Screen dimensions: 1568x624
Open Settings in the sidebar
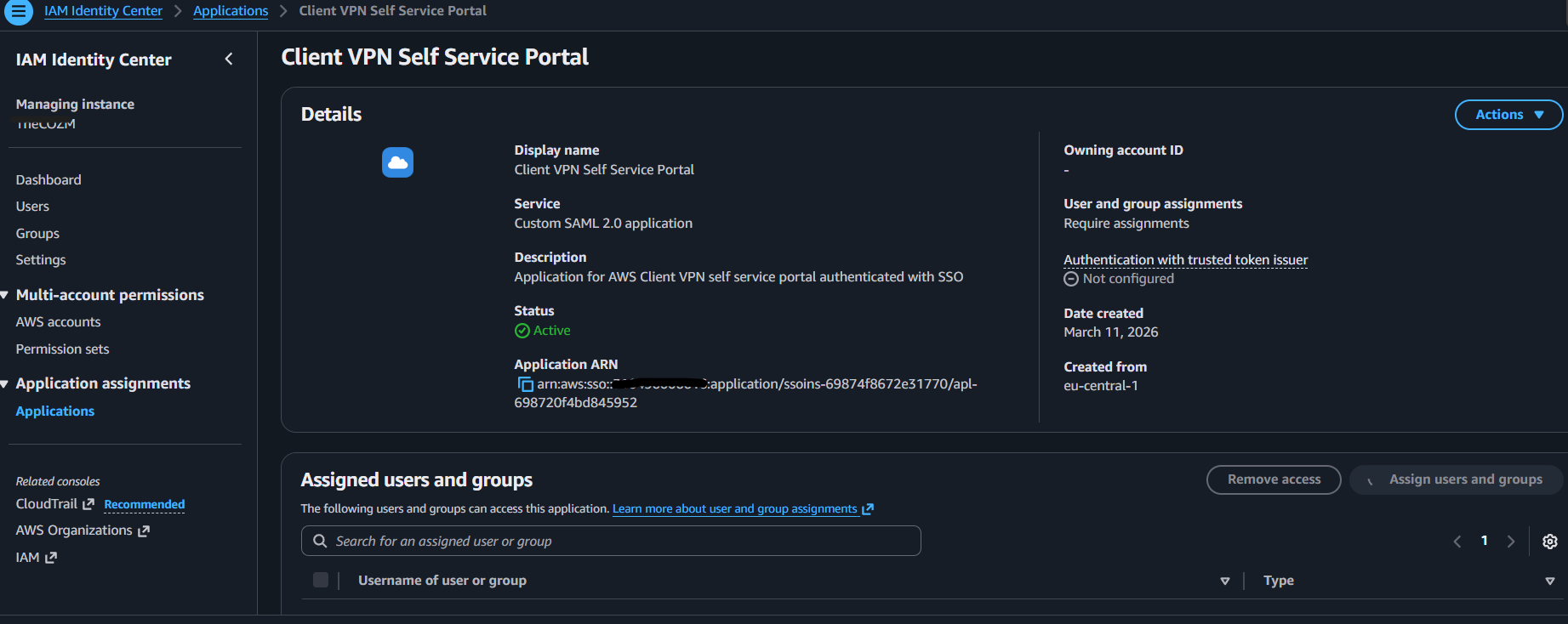(41, 260)
